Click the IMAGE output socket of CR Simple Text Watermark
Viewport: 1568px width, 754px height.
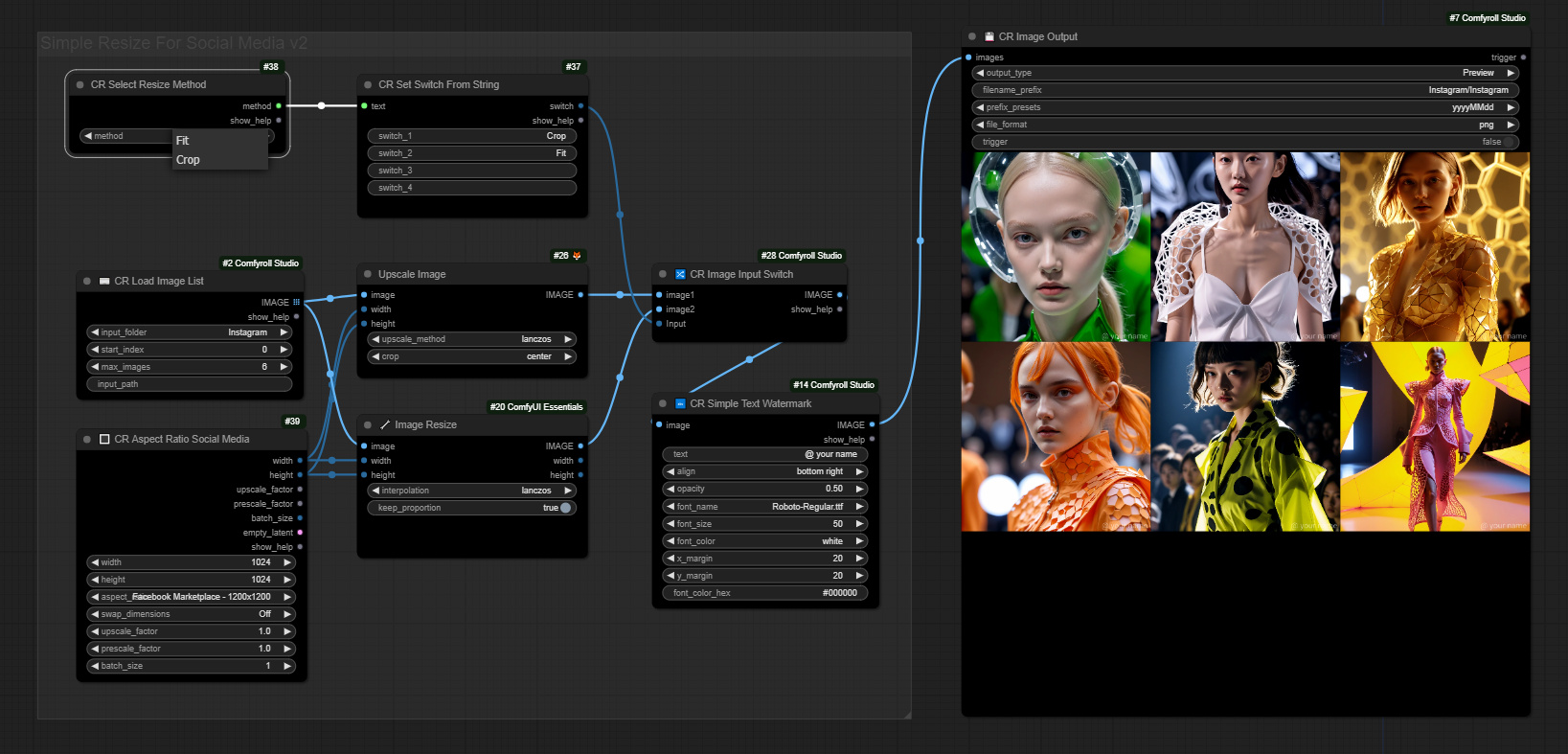(872, 424)
